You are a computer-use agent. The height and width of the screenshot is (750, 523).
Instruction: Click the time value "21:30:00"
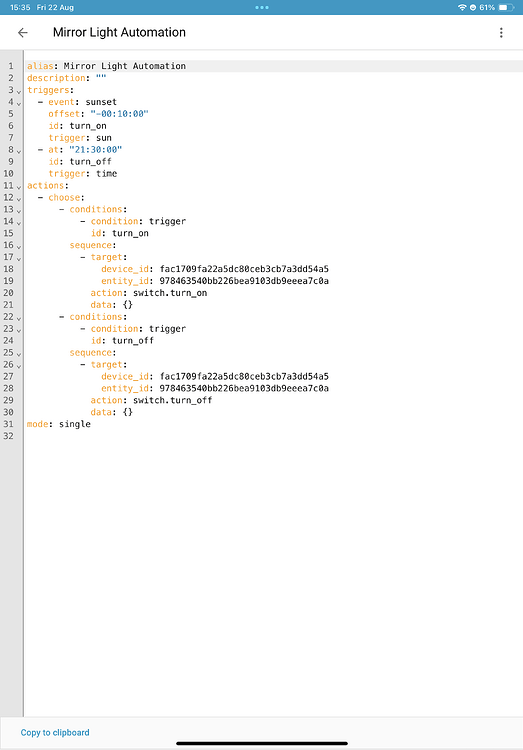[96, 150]
